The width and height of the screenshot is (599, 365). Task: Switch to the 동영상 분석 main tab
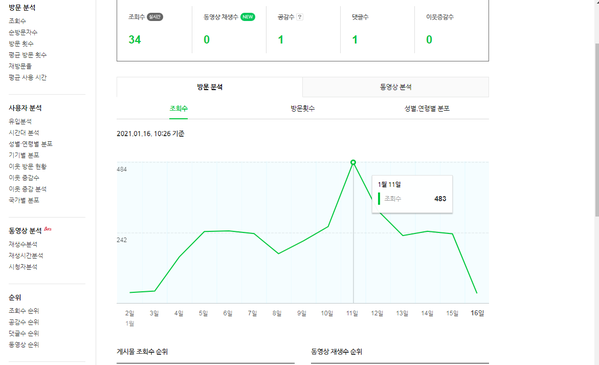[395, 87]
